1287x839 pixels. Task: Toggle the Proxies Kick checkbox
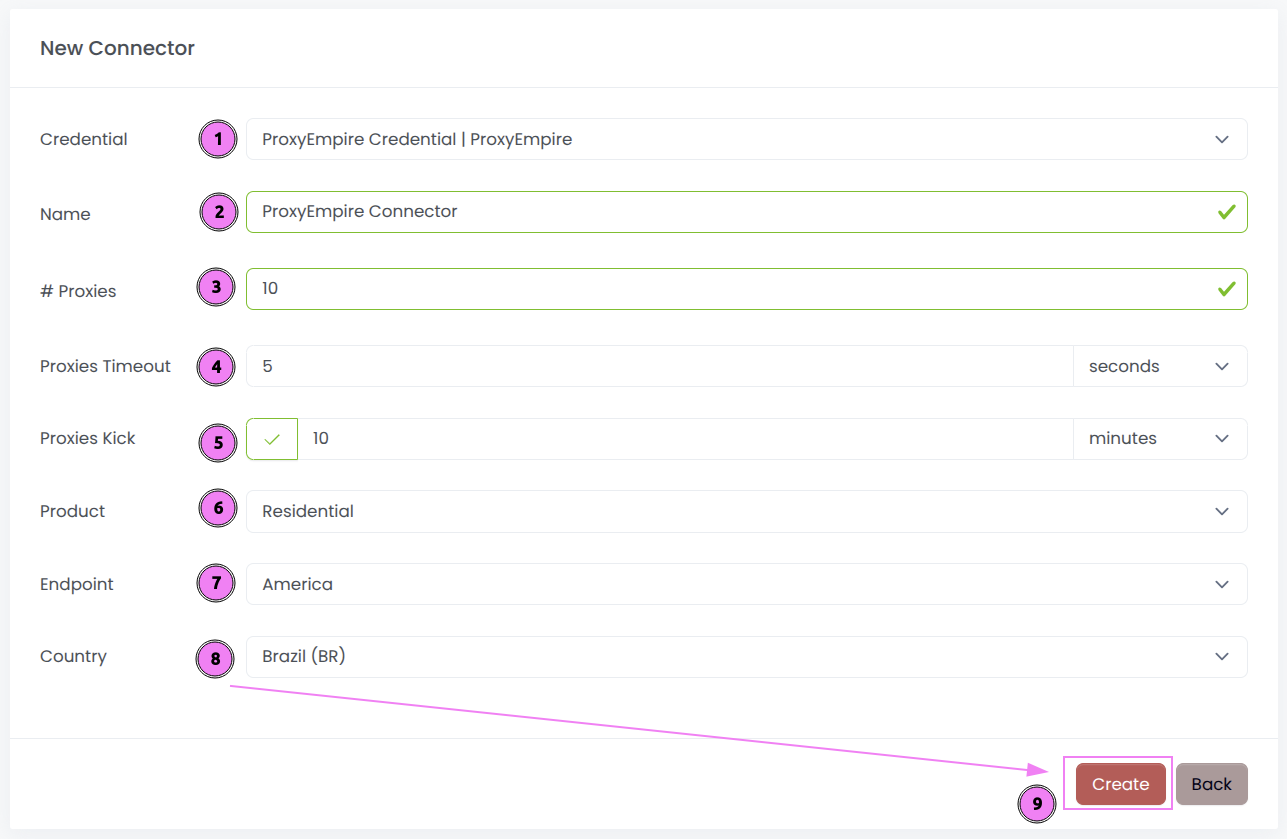(272, 439)
